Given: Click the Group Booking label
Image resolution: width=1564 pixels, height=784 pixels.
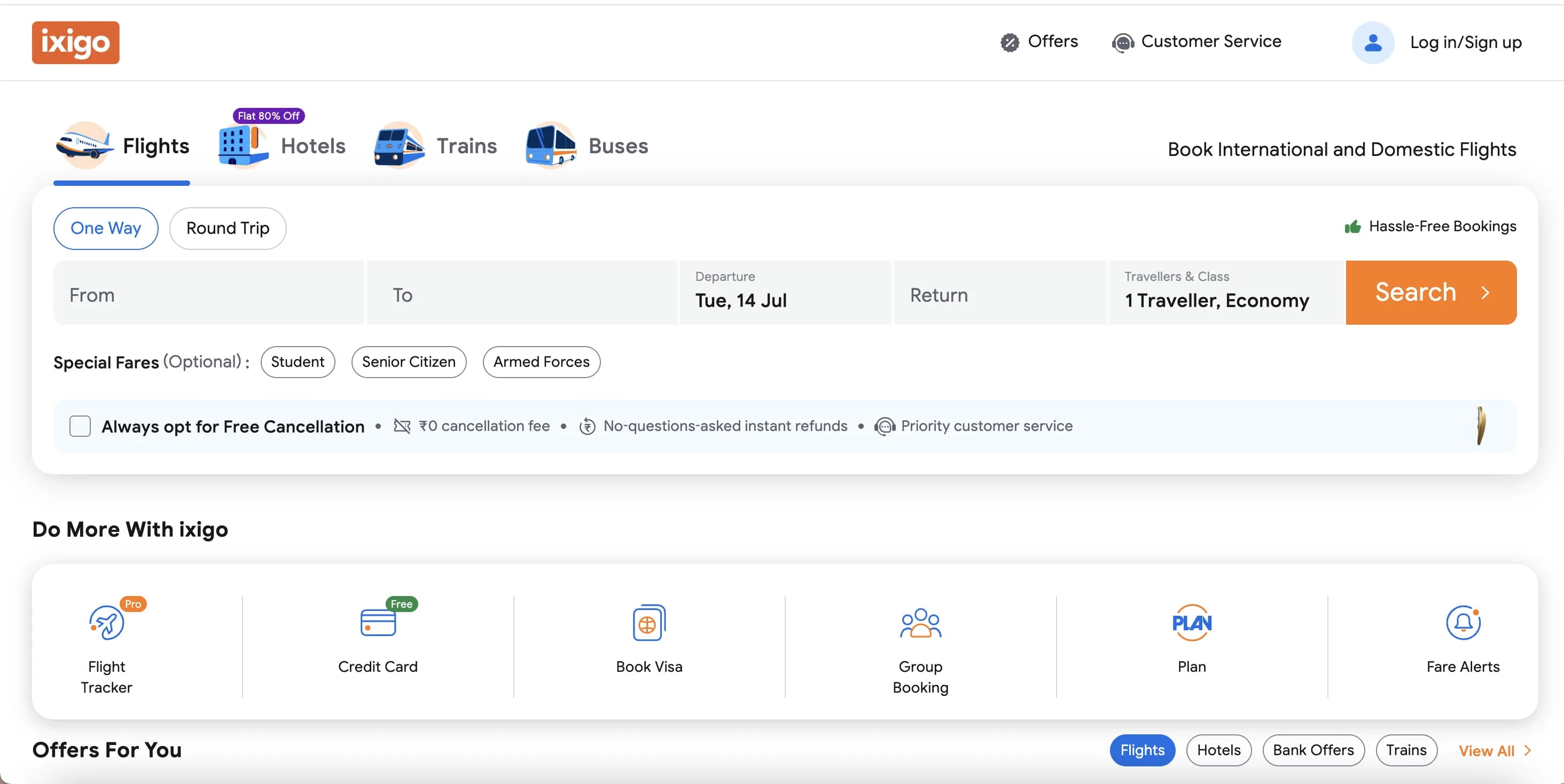Looking at the screenshot, I should (x=920, y=677).
